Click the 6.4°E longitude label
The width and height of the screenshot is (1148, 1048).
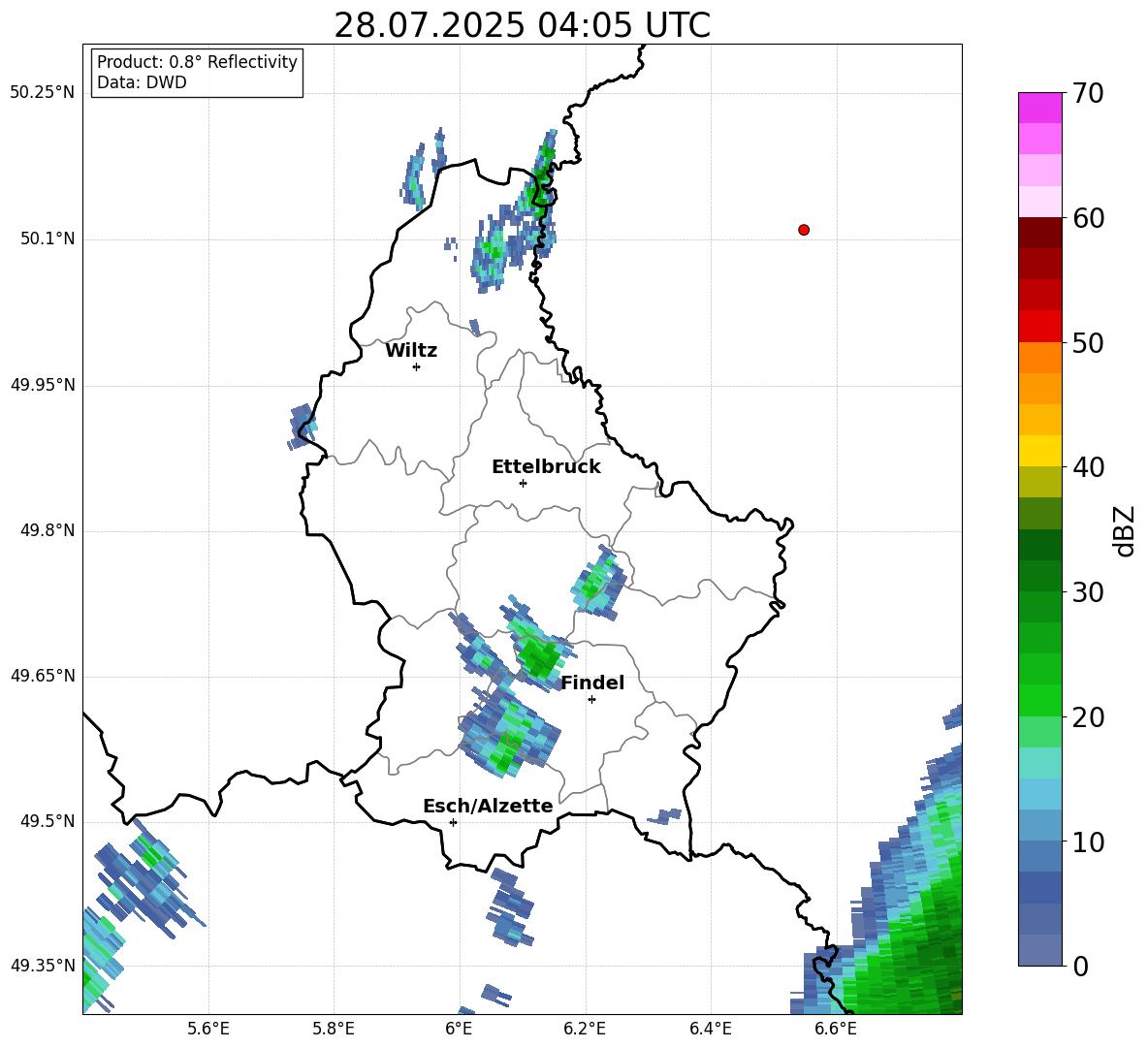point(710,1029)
